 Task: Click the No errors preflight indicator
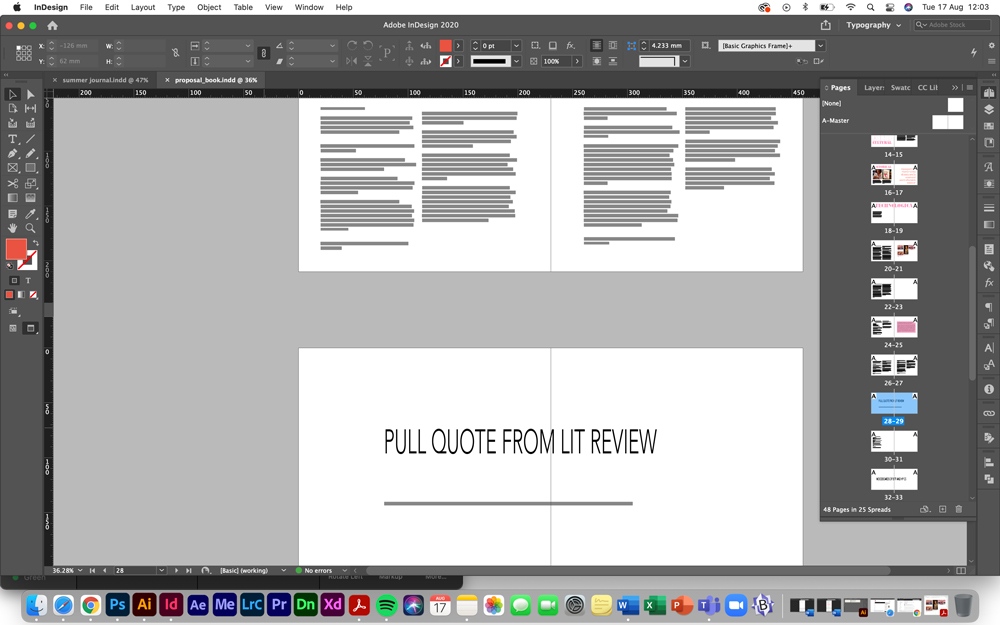pyautogui.click(x=316, y=570)
